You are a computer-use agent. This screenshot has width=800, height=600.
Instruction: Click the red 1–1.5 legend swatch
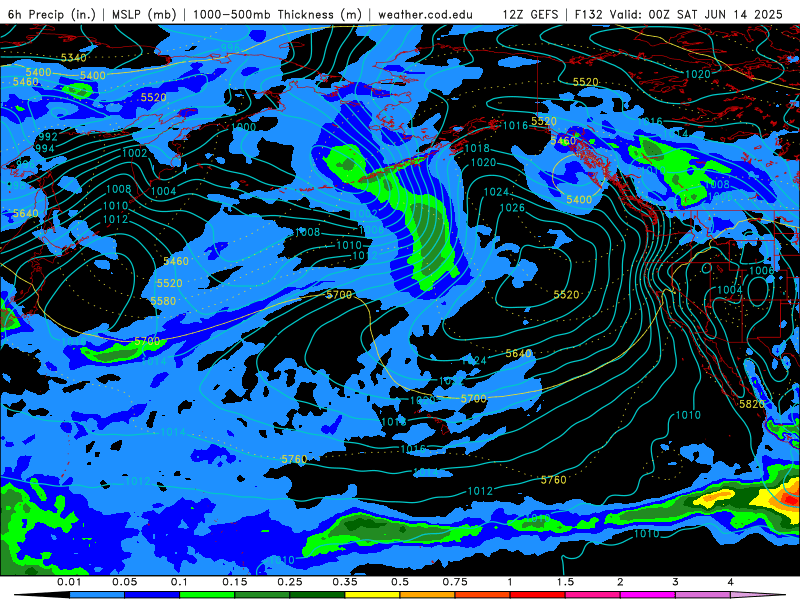pyautogui.click(x=538, y=595)
